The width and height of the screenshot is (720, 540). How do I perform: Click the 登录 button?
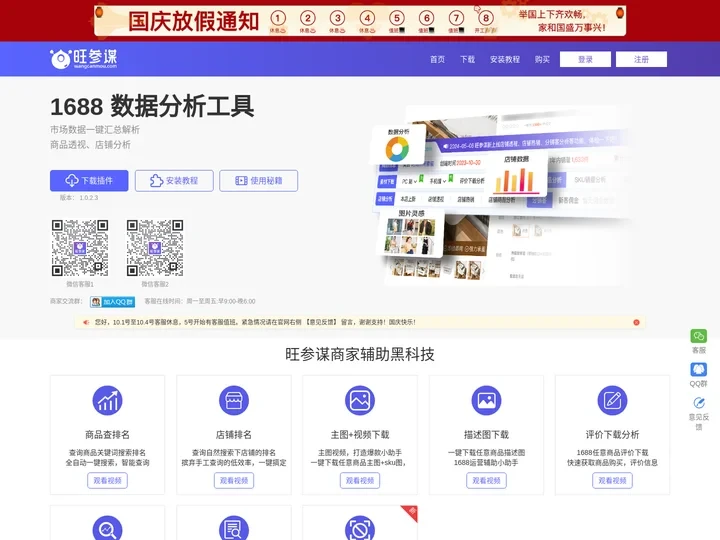(585, 59)
